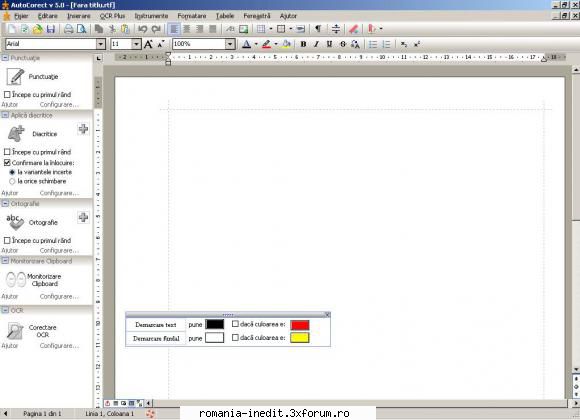Open Print Preview from the toolbar
The image size is (580, 420).
(x=81, y=29)
